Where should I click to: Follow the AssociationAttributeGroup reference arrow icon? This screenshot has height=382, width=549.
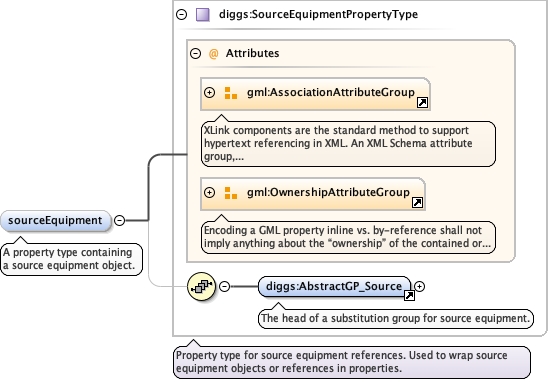click(422, 103)
